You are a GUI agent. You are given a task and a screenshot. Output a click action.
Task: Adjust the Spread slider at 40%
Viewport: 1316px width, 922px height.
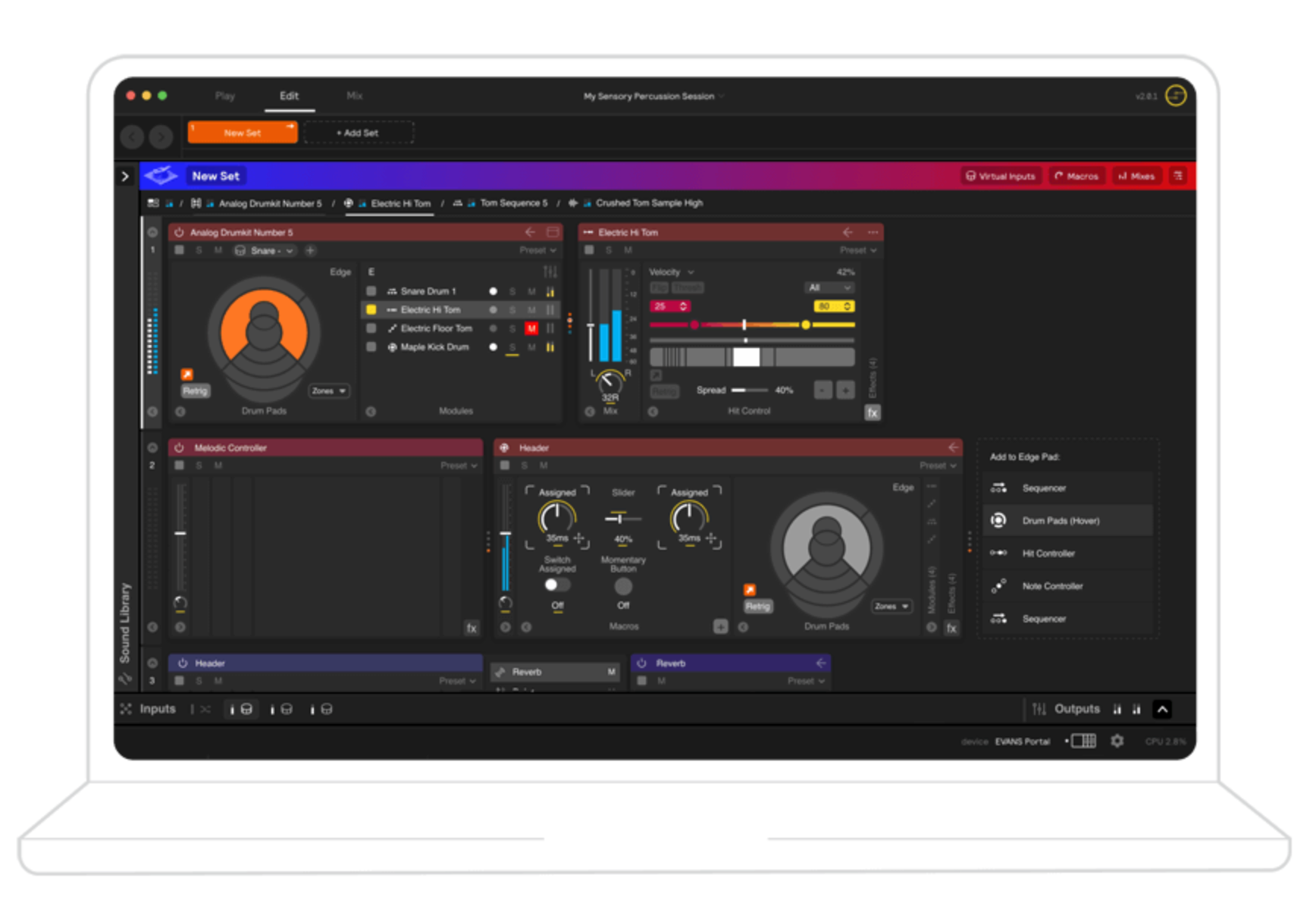(750, 390)
